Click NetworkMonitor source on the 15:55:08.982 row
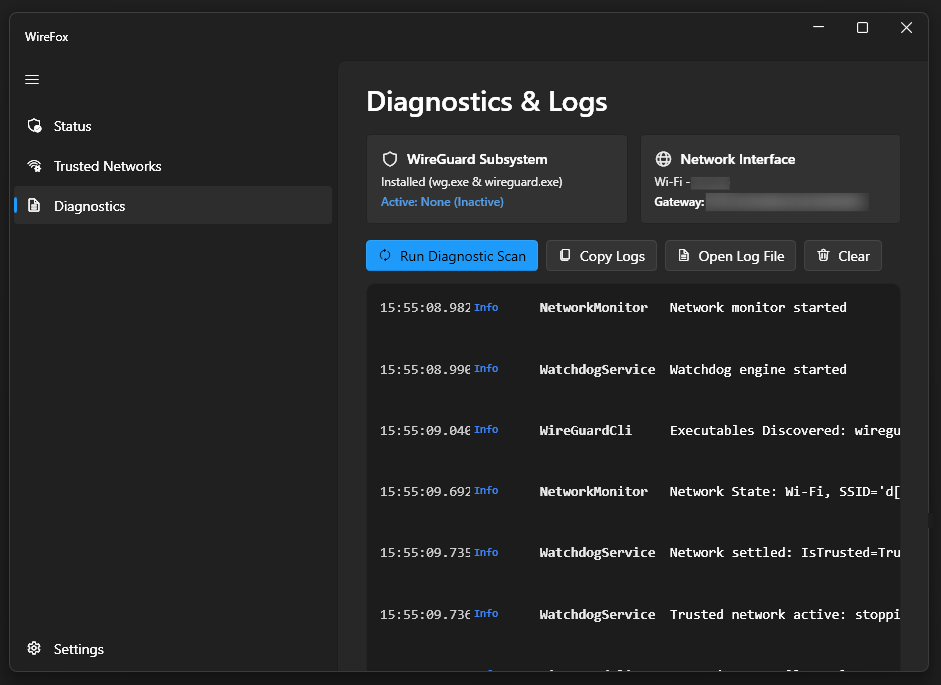 coord(594,307)
